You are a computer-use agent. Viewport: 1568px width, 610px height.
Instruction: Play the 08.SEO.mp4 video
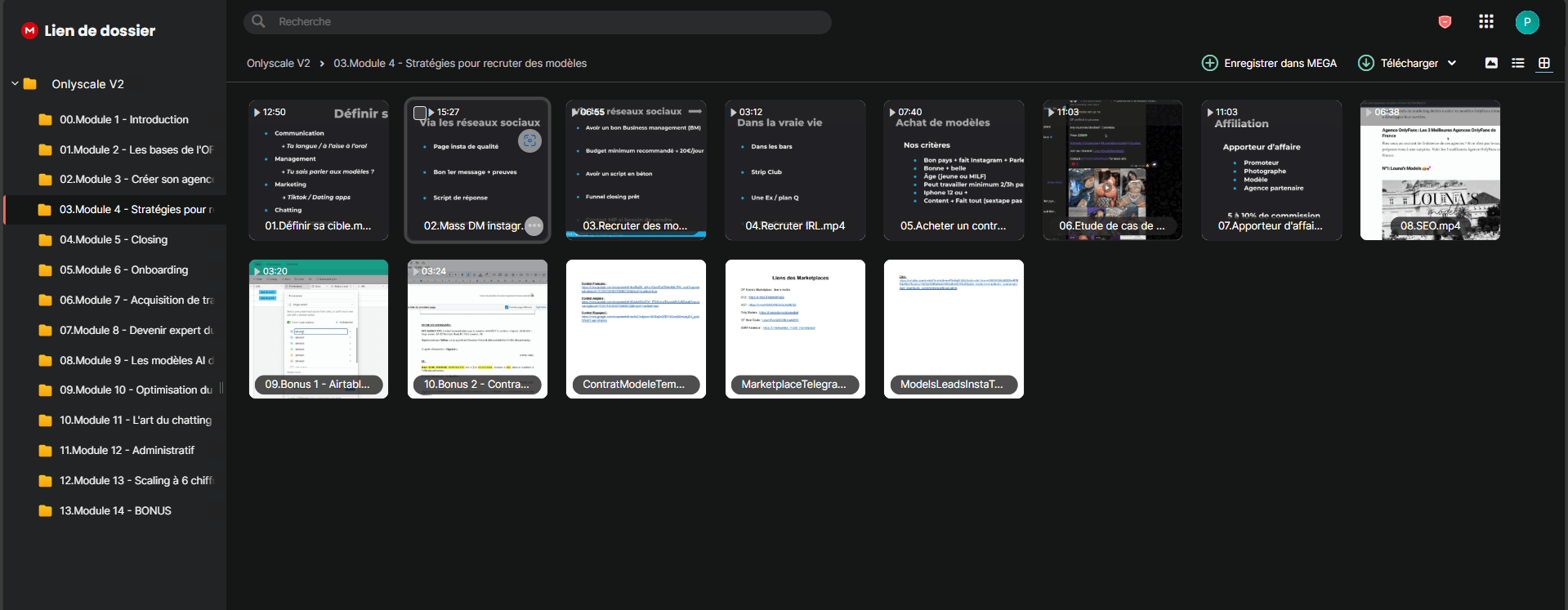[x=1430, y=170]
